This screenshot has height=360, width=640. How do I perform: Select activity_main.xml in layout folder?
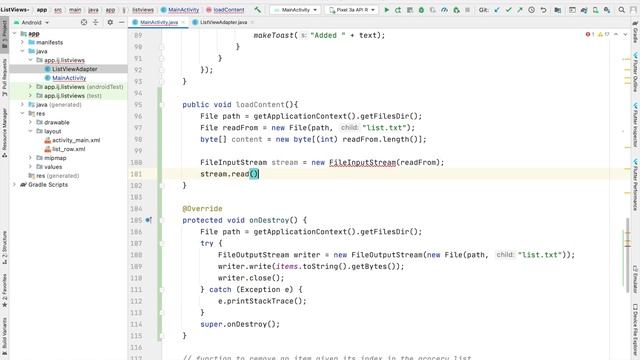tap(72, 140)
